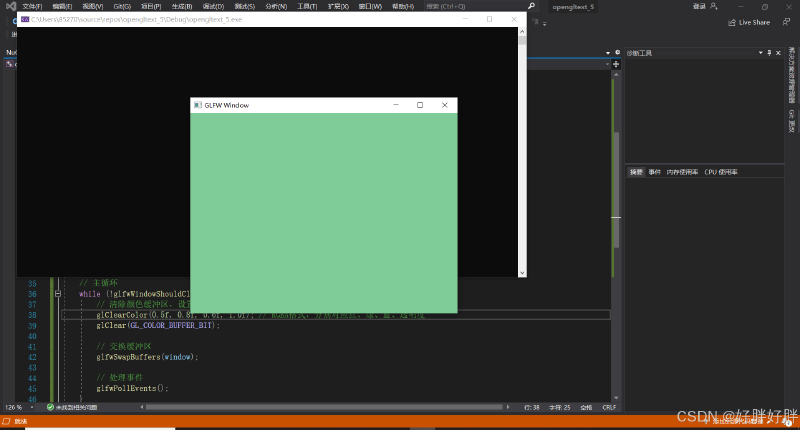Click the editor tab well gear icon
Image resolution: width=800 pixels, height=430 pixels.
coord(617,53)
